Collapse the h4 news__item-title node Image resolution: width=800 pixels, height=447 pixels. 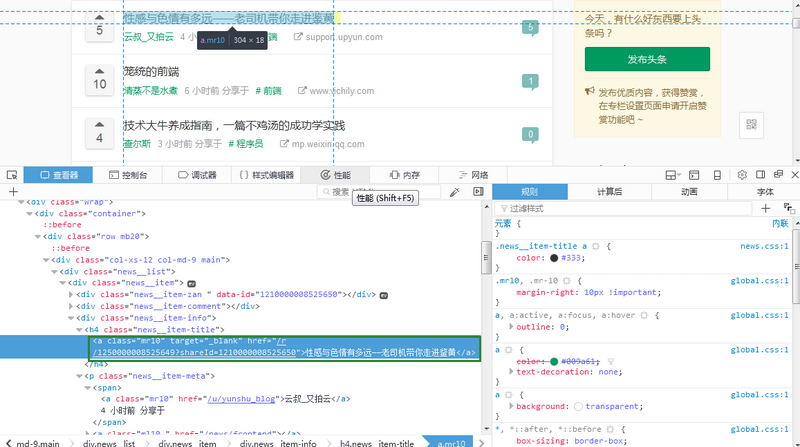79,330
